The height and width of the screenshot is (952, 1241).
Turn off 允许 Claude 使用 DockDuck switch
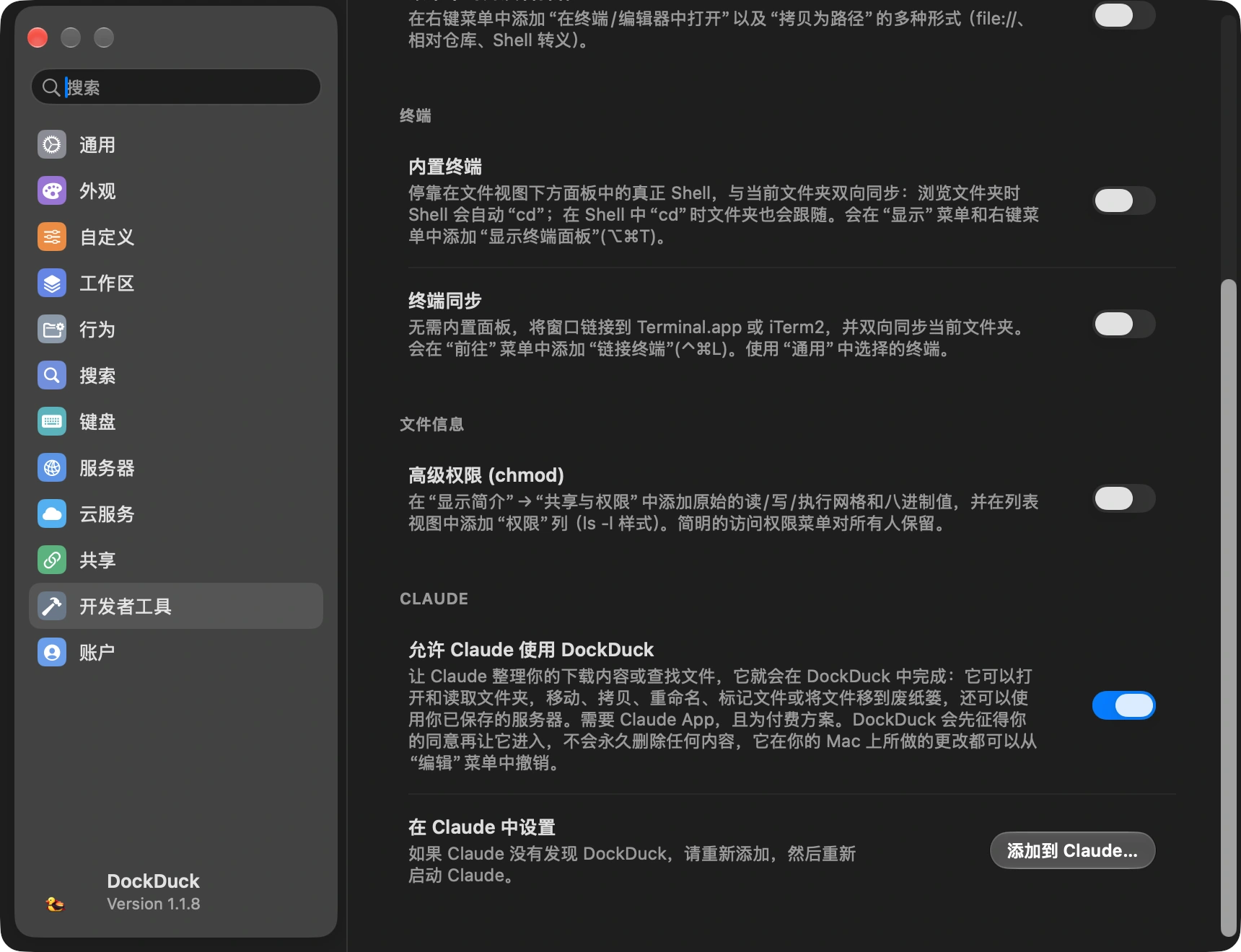(1123, 705)
